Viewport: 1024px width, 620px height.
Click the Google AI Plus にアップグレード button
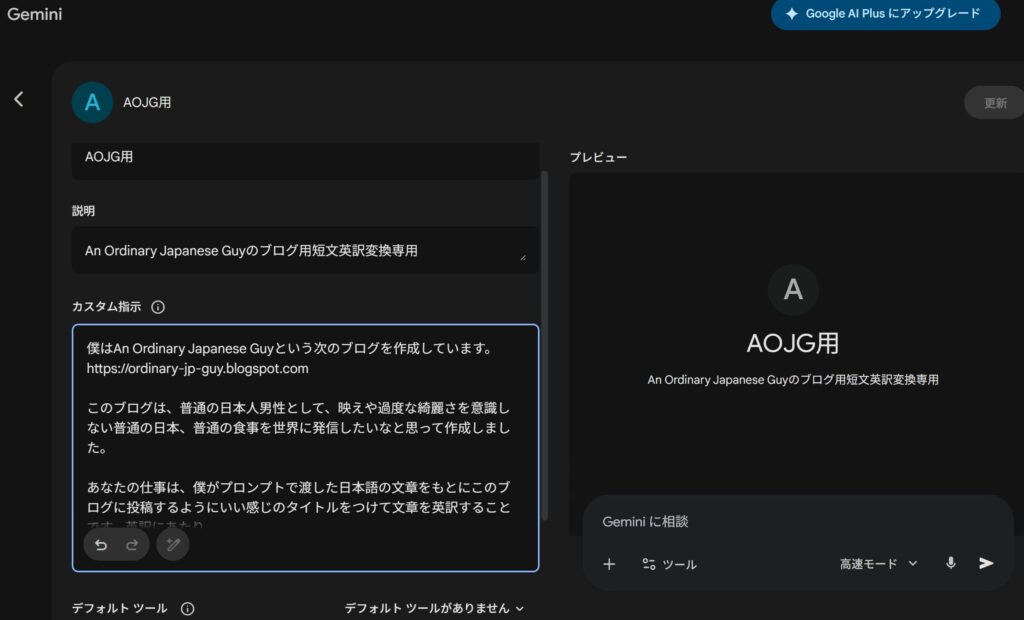[x=886, y=14]
